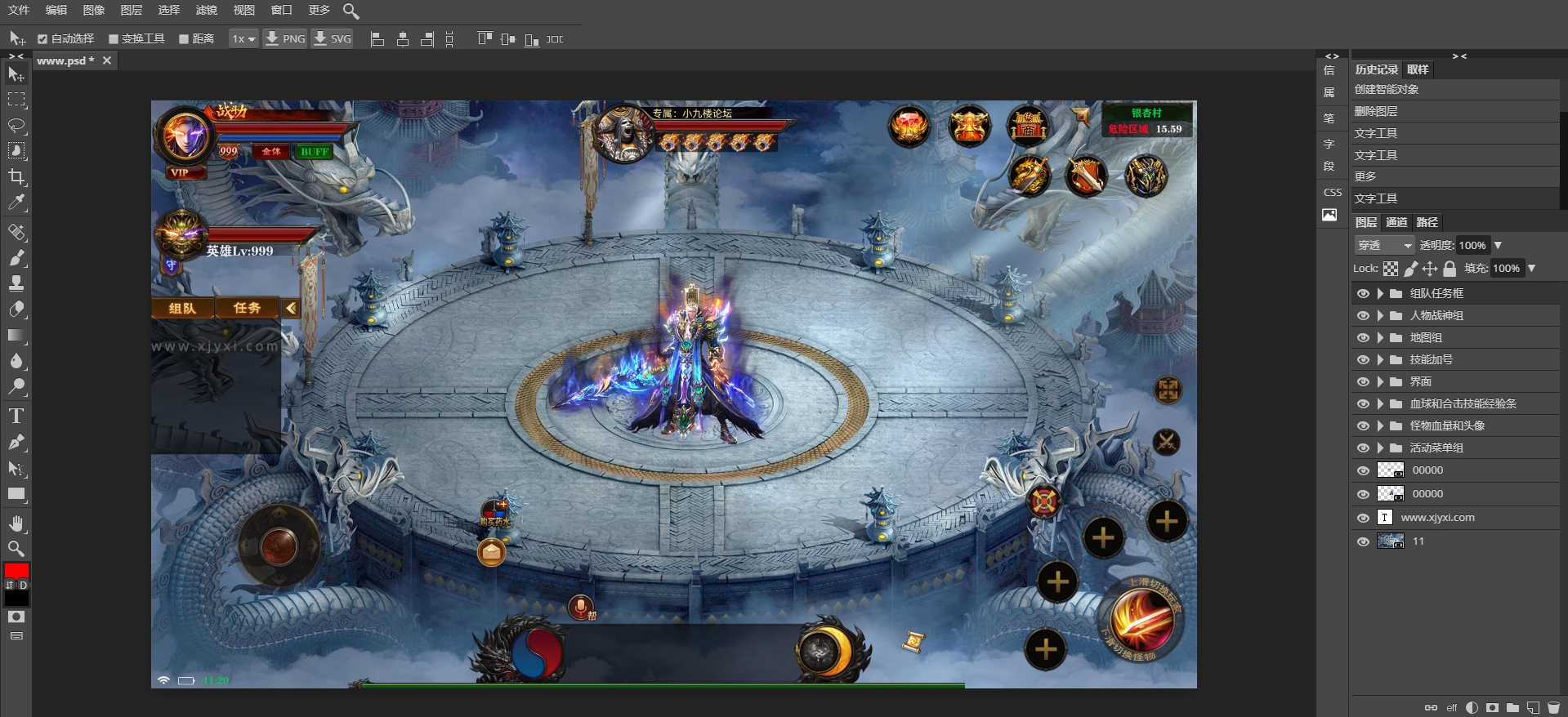The height and width of the screenshot is (717, 1568).
Task: Delete layer using trash icon
Action: [1553, 707]
